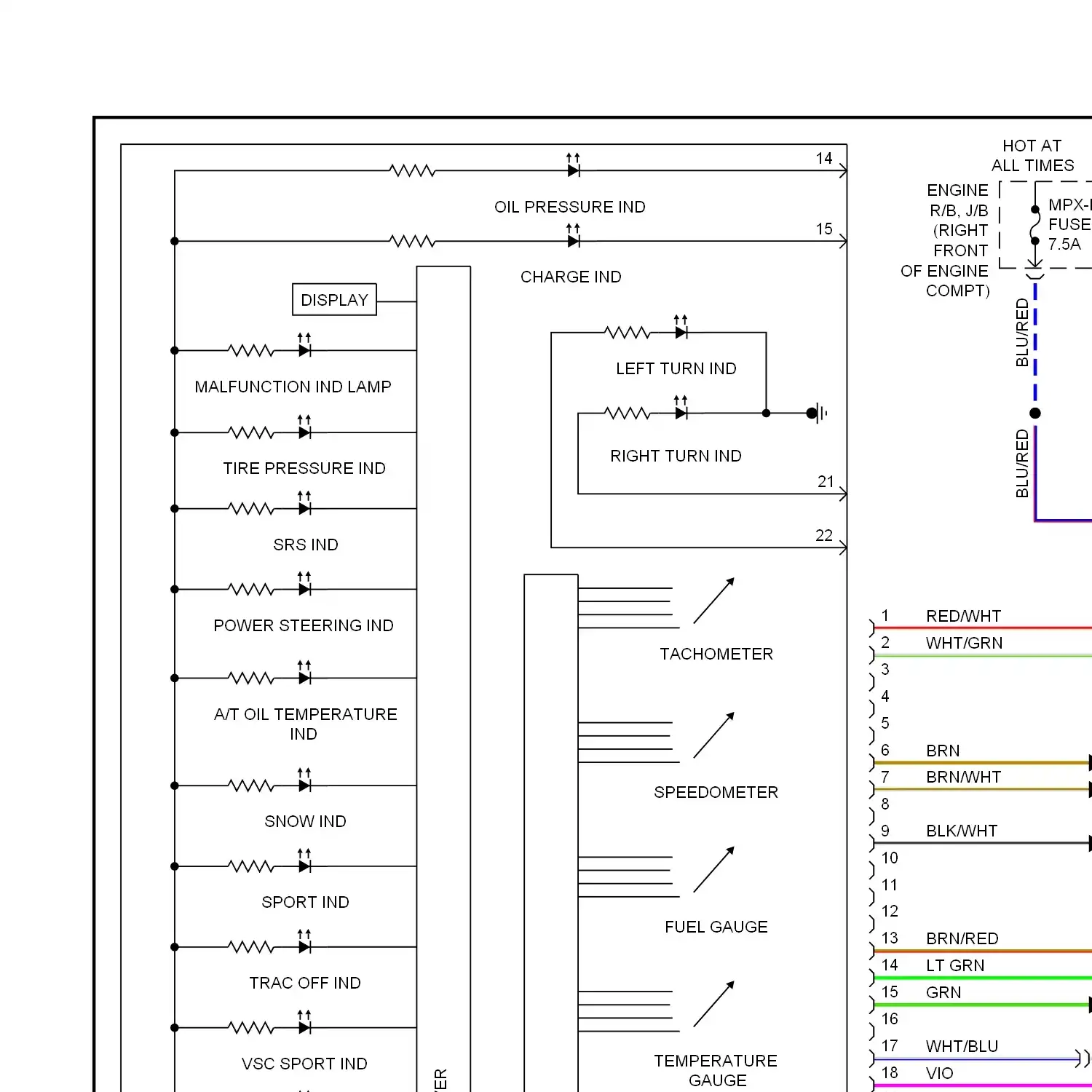Click the TIRE PRESSURE IND label

click(x=304, y=468)
